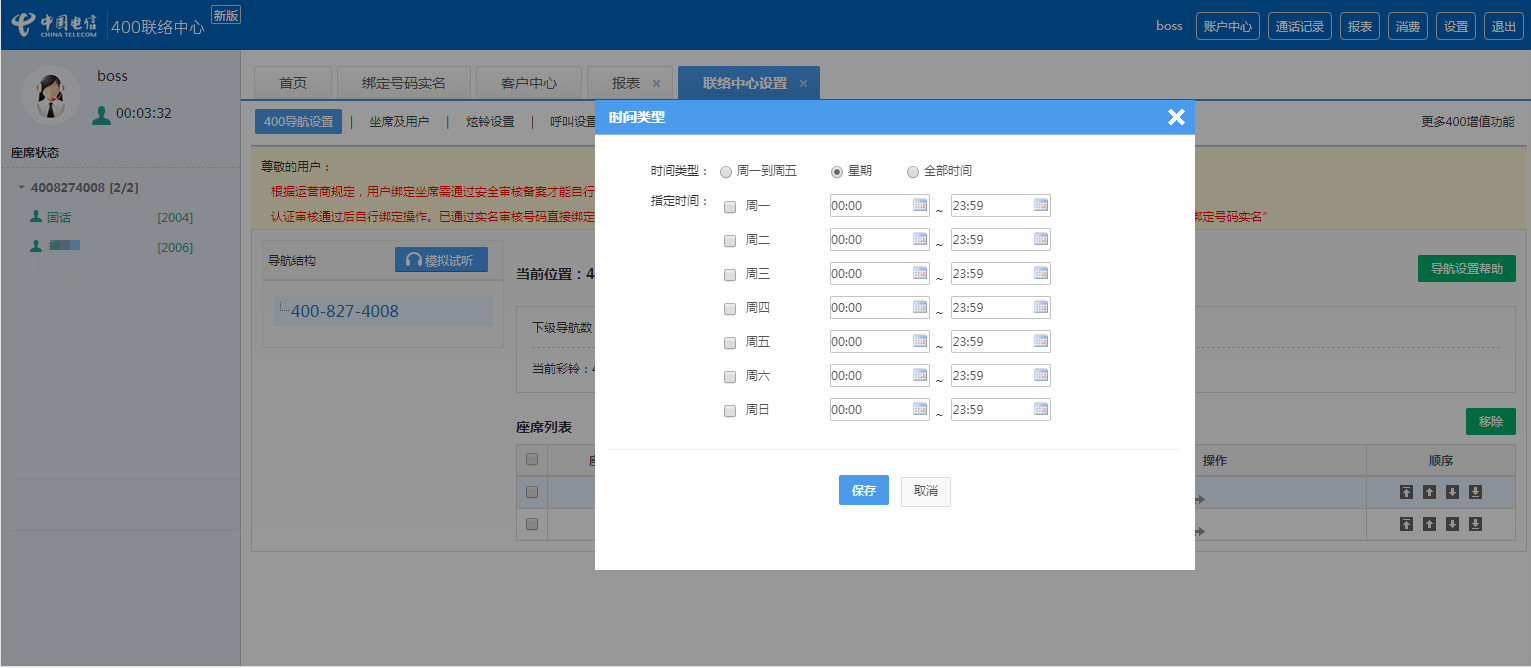The width and height of the screenshot is (1531, 668).
Task: Click the picker icon in Friday end field
Action: pos(1040,341)
